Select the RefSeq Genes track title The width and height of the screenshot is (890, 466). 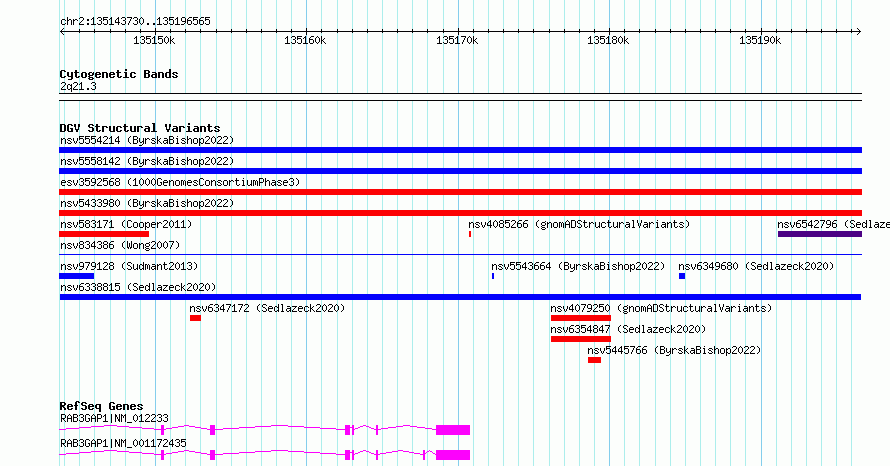pyautogui.click(x=101, y=406)
